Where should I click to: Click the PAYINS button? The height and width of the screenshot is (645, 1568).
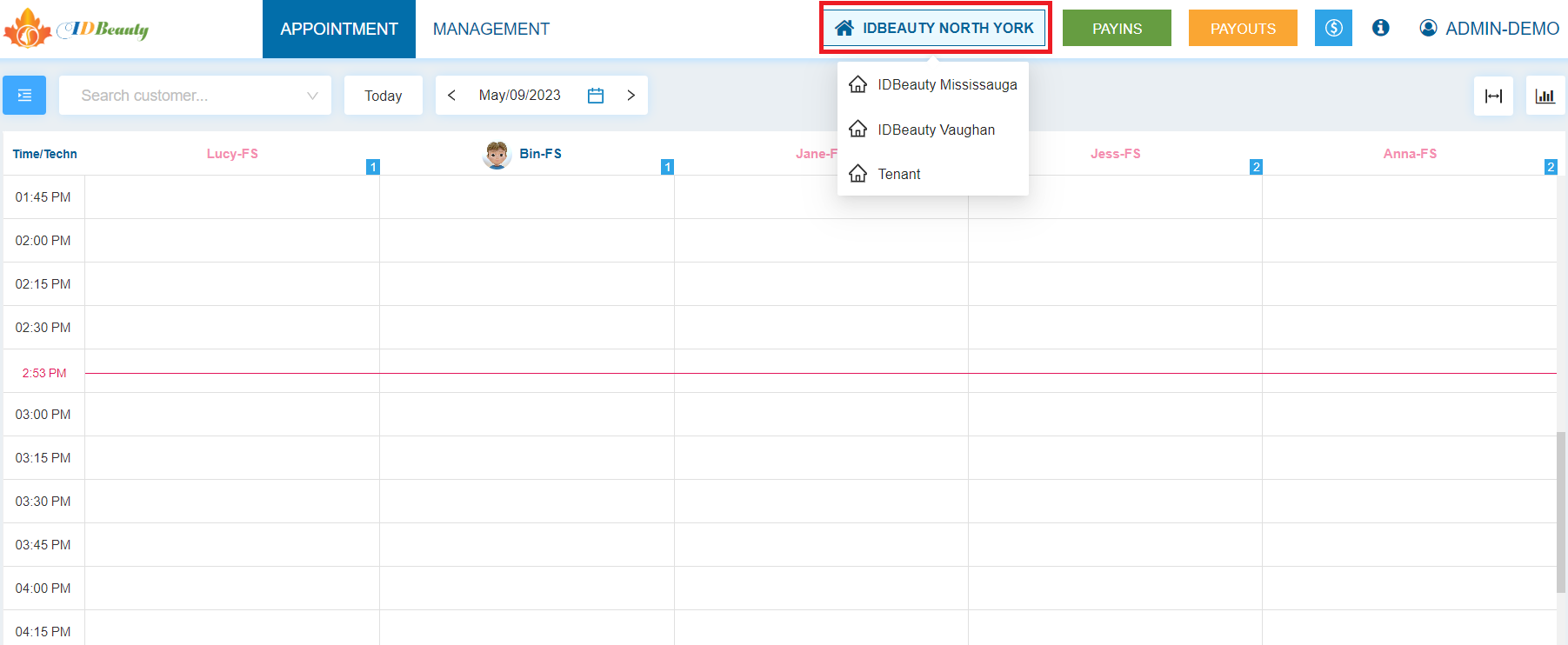(1117, 28)
